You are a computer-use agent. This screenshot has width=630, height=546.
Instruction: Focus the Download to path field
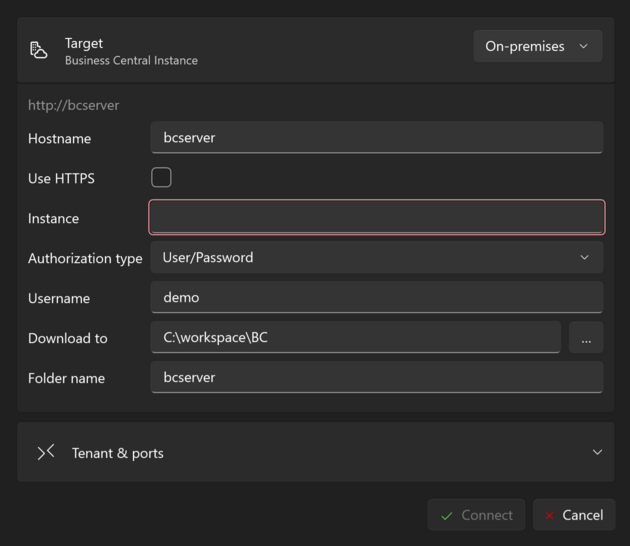pyautogui.click(x=356, y=337)
